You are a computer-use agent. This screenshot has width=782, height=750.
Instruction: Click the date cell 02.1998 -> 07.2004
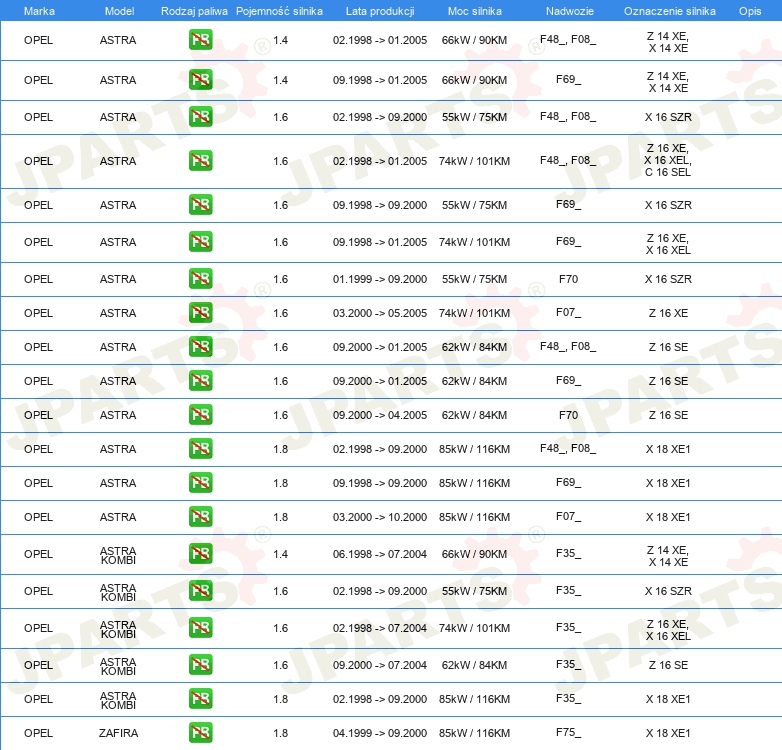click(380, 628)
